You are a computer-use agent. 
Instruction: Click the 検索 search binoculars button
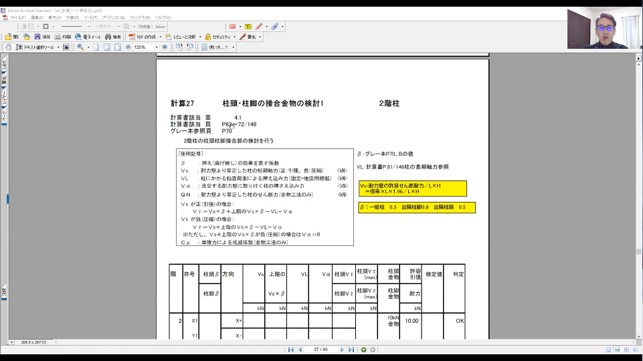click(113, 37)
